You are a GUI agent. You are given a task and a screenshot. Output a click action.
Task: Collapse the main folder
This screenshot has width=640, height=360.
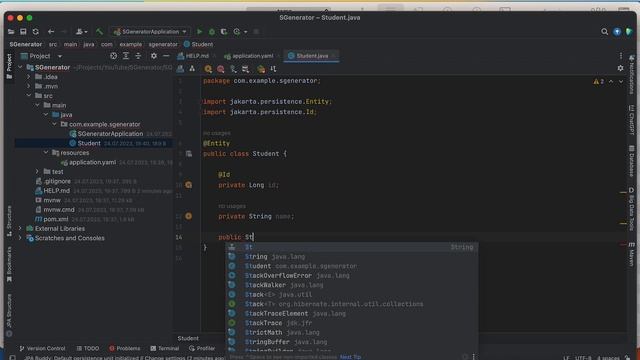click(37, 105)
